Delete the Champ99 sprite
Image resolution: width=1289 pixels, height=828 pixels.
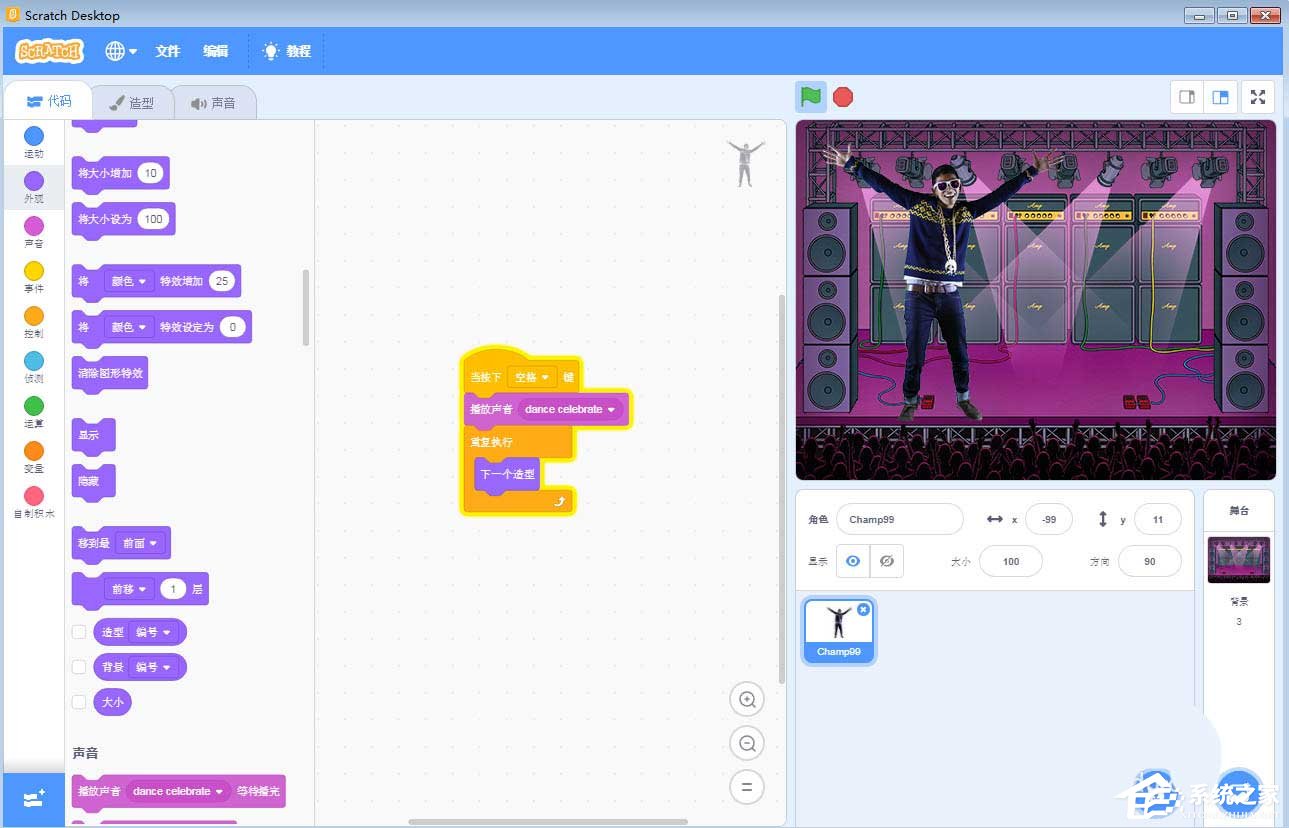coord(863,610)
